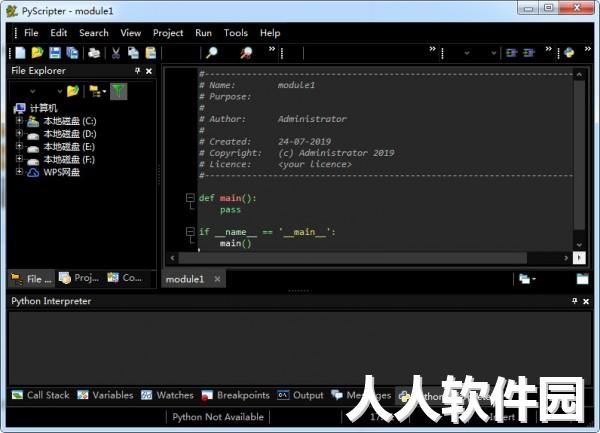Open the Call Stack tab

tap(41, 395)
